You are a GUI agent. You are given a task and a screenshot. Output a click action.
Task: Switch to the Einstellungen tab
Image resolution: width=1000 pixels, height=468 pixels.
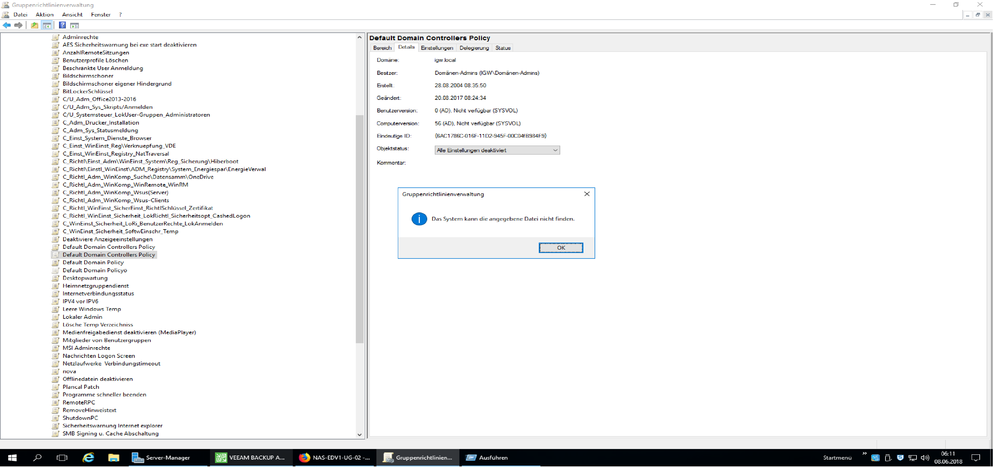click(x=437, y=48)
